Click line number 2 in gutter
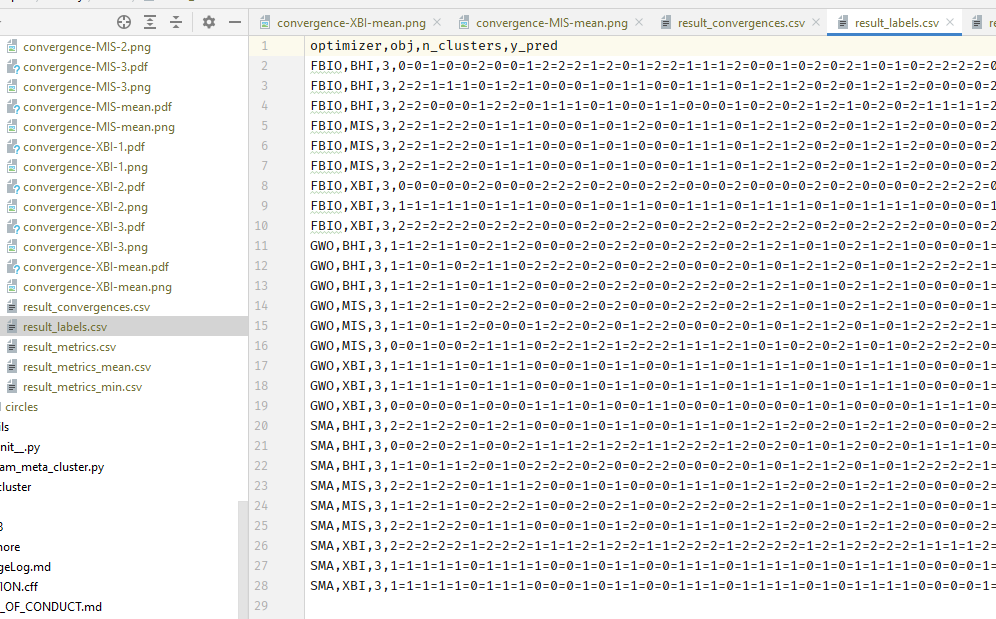This screenshot has width=996, height=619. click(264, 66)
